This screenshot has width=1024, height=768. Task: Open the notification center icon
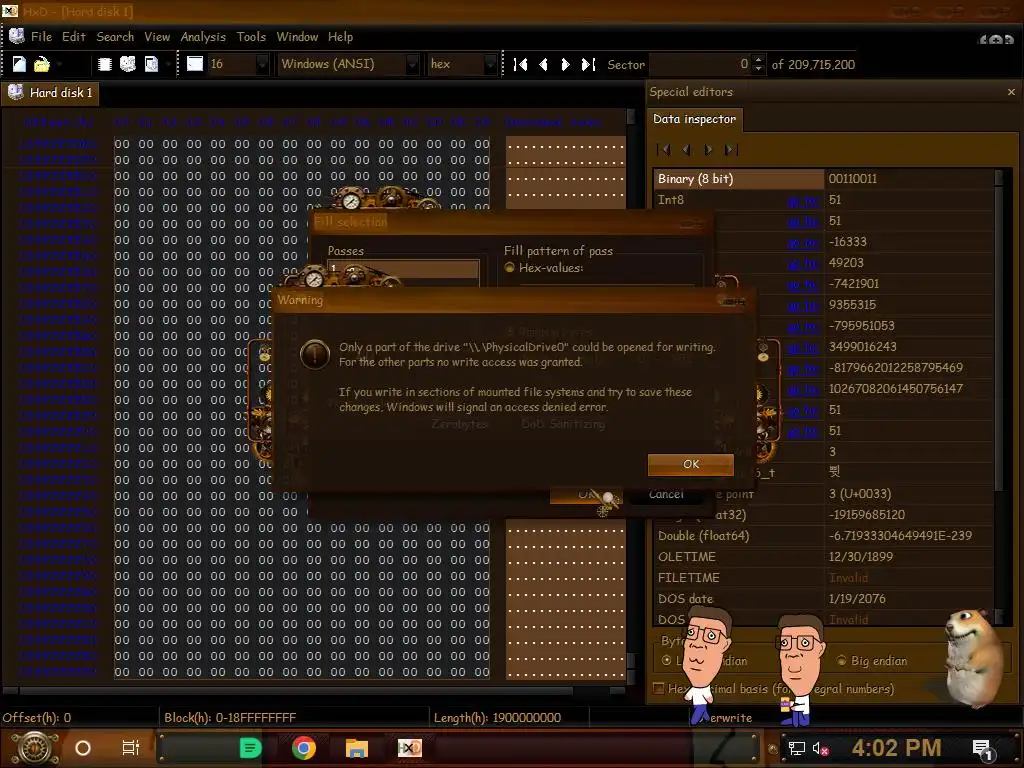coord(982,749)
